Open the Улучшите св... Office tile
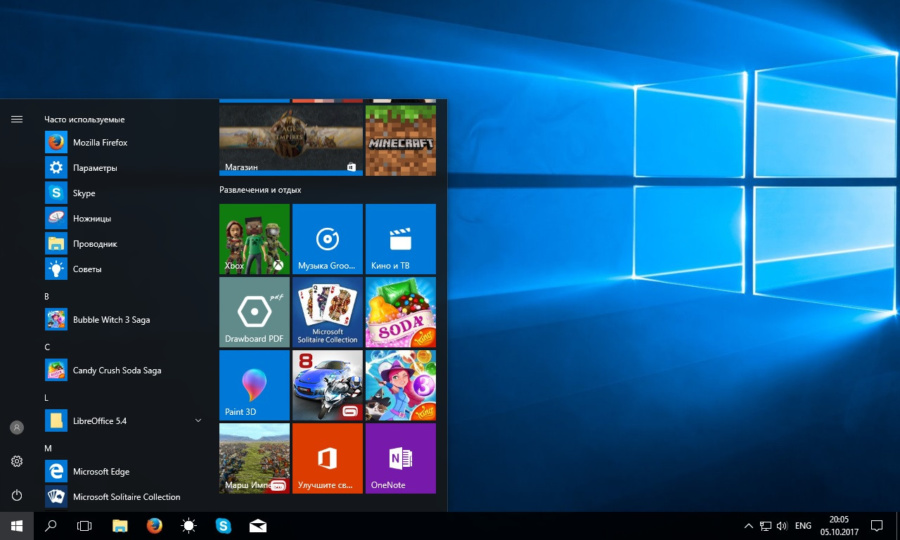 (x=327, y=459)
